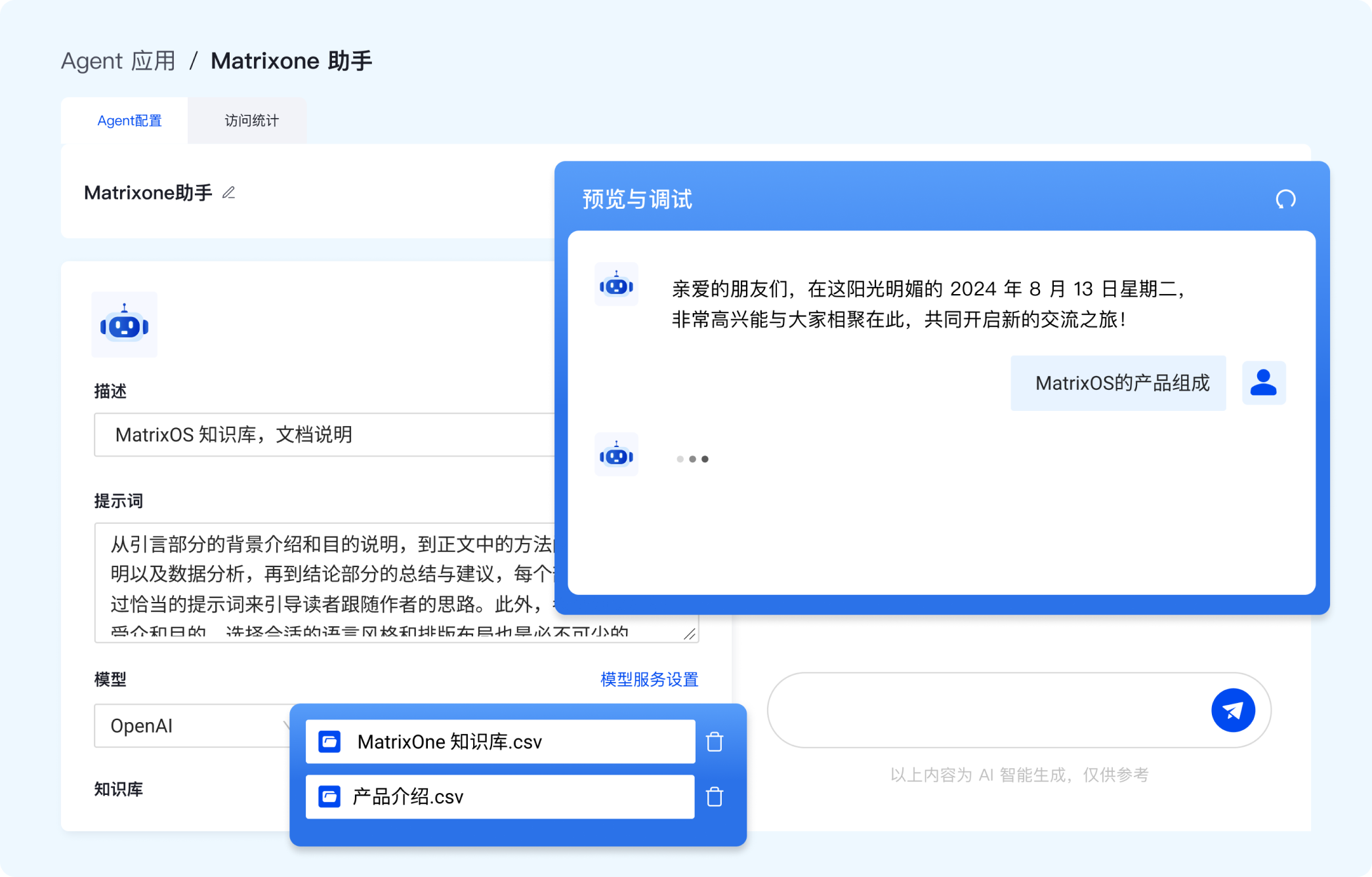Click the Matrixone 助手 breadcrumb title

(291, 60)
